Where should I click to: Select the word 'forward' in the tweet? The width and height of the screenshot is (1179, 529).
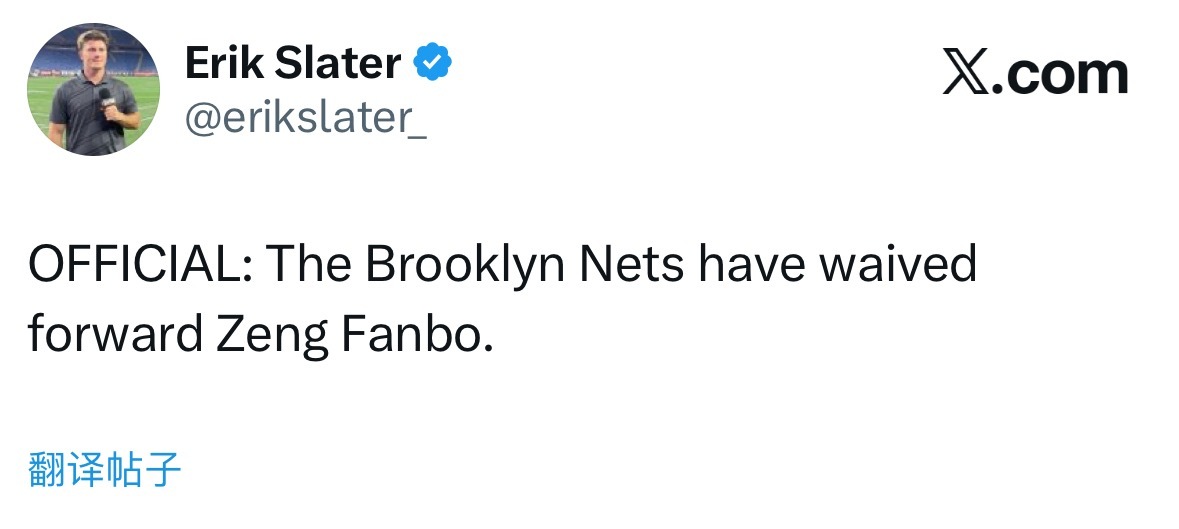(114, 334)
